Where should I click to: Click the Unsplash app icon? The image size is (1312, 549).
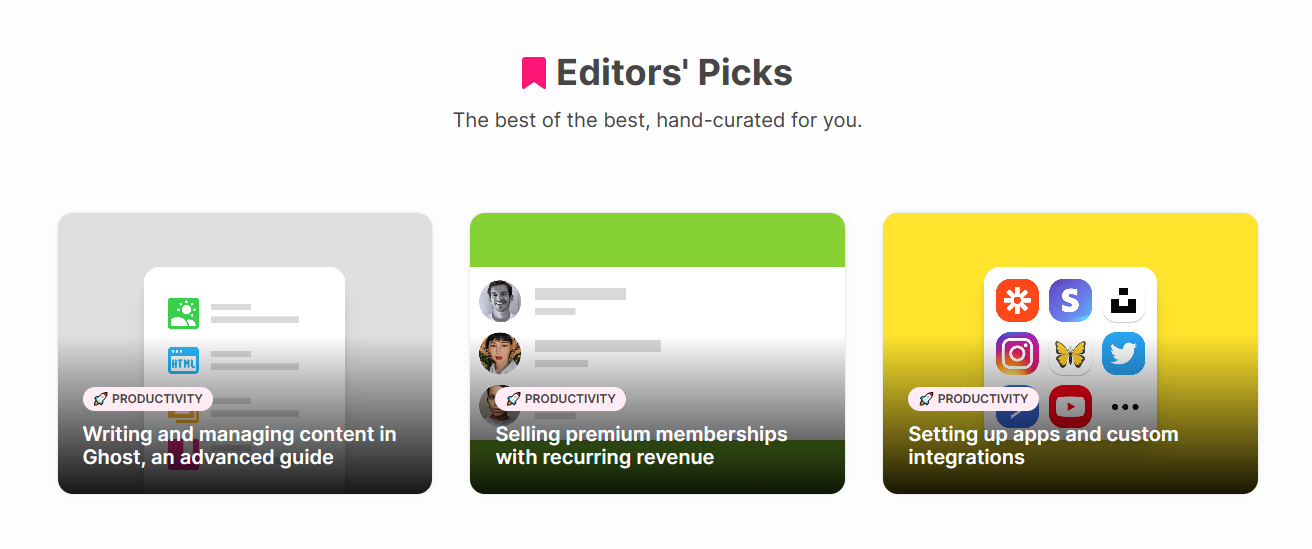[1123, 301]
